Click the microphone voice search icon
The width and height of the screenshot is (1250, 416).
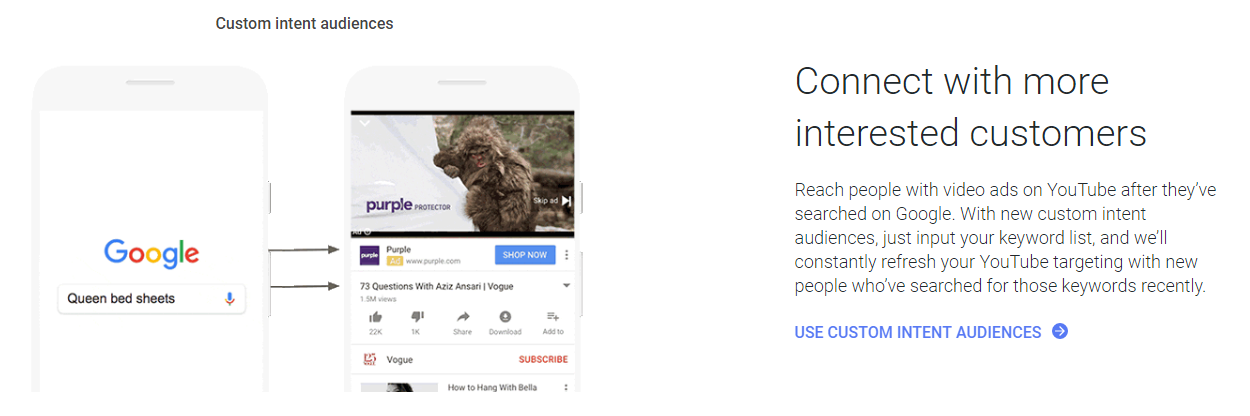[230, 298]
